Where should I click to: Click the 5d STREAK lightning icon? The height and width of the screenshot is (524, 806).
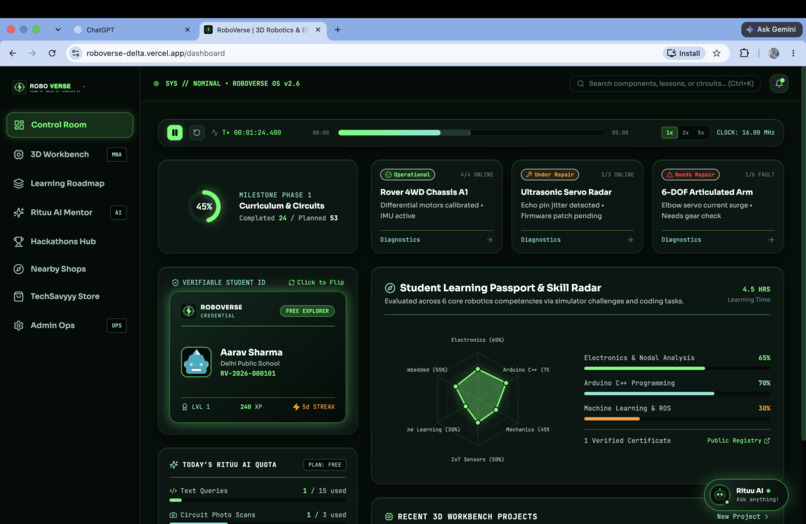coord(296,407)
